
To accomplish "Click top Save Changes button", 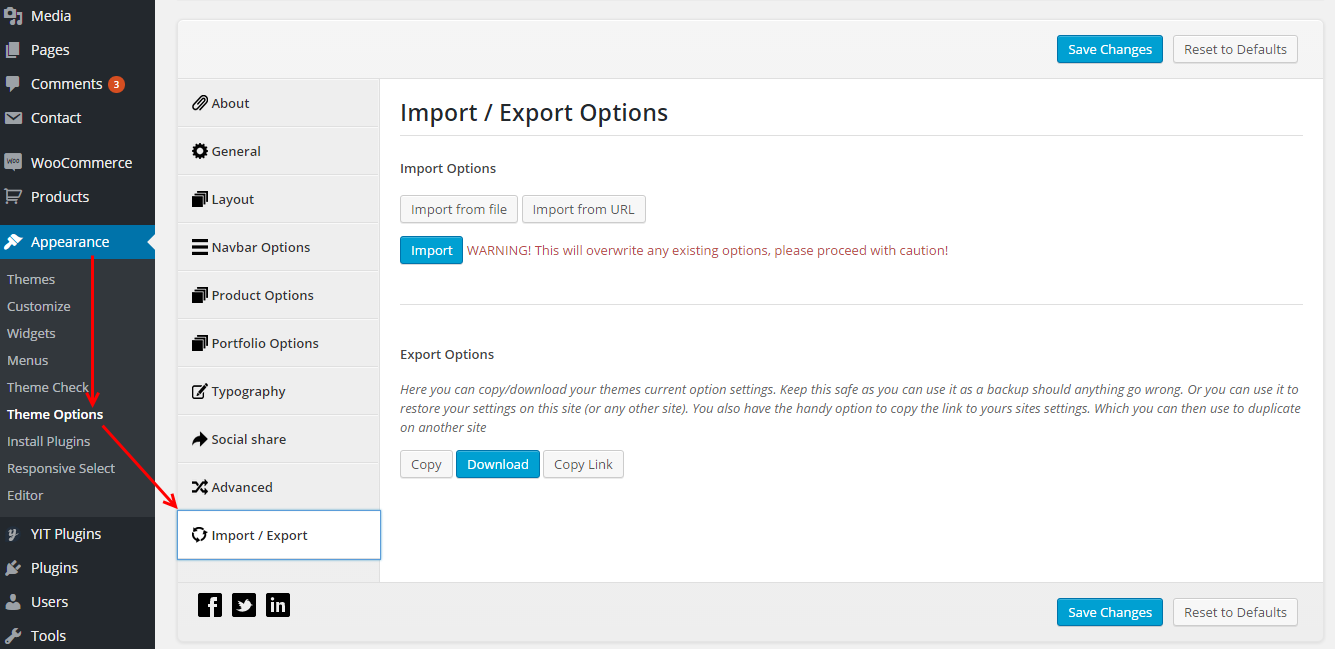I will coord(1110,49).
